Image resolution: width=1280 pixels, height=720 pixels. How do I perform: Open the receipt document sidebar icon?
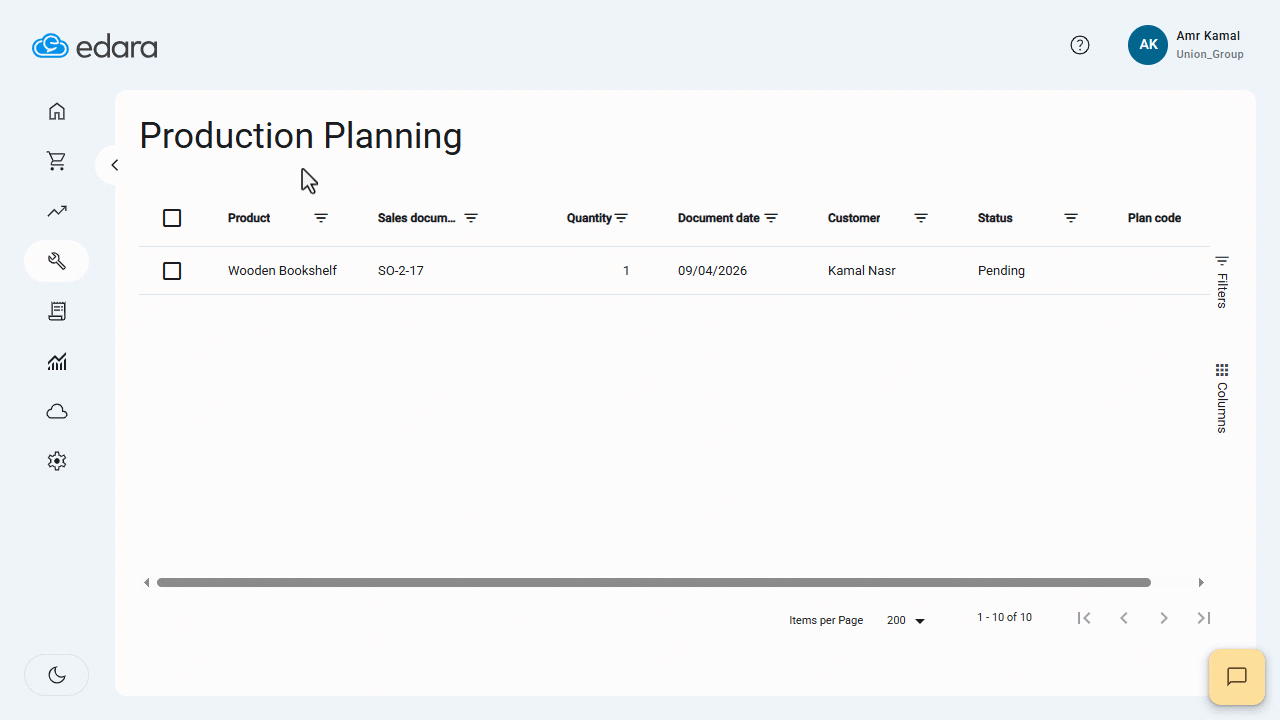(57, 311)
